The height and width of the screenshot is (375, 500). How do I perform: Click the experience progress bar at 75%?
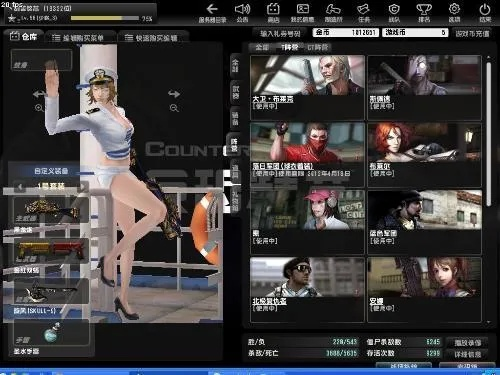[105, 18]
